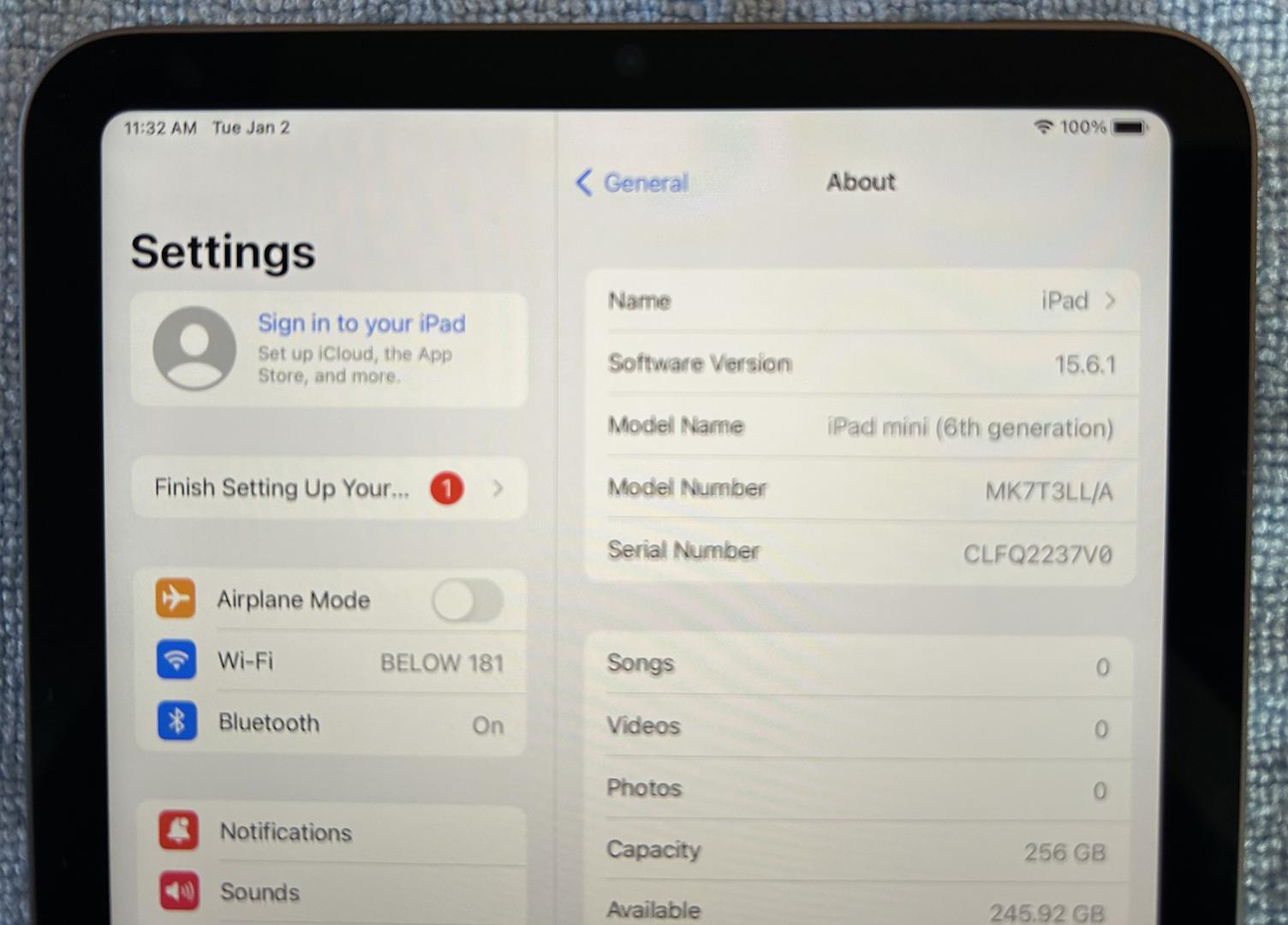The height and width of the screenshot is (925, 1288).
Task: Tap the Videos row label
Action: (x=644, y=726)
